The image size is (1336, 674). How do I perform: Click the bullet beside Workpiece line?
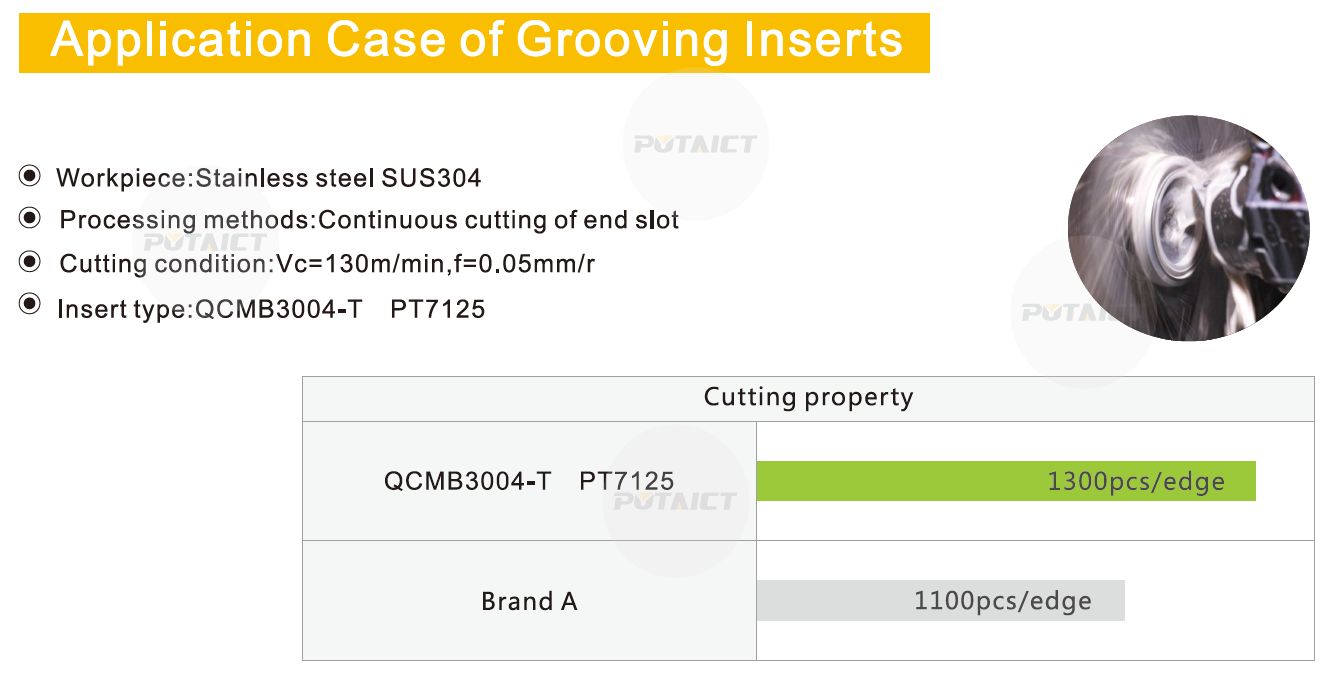coord(30,177)
